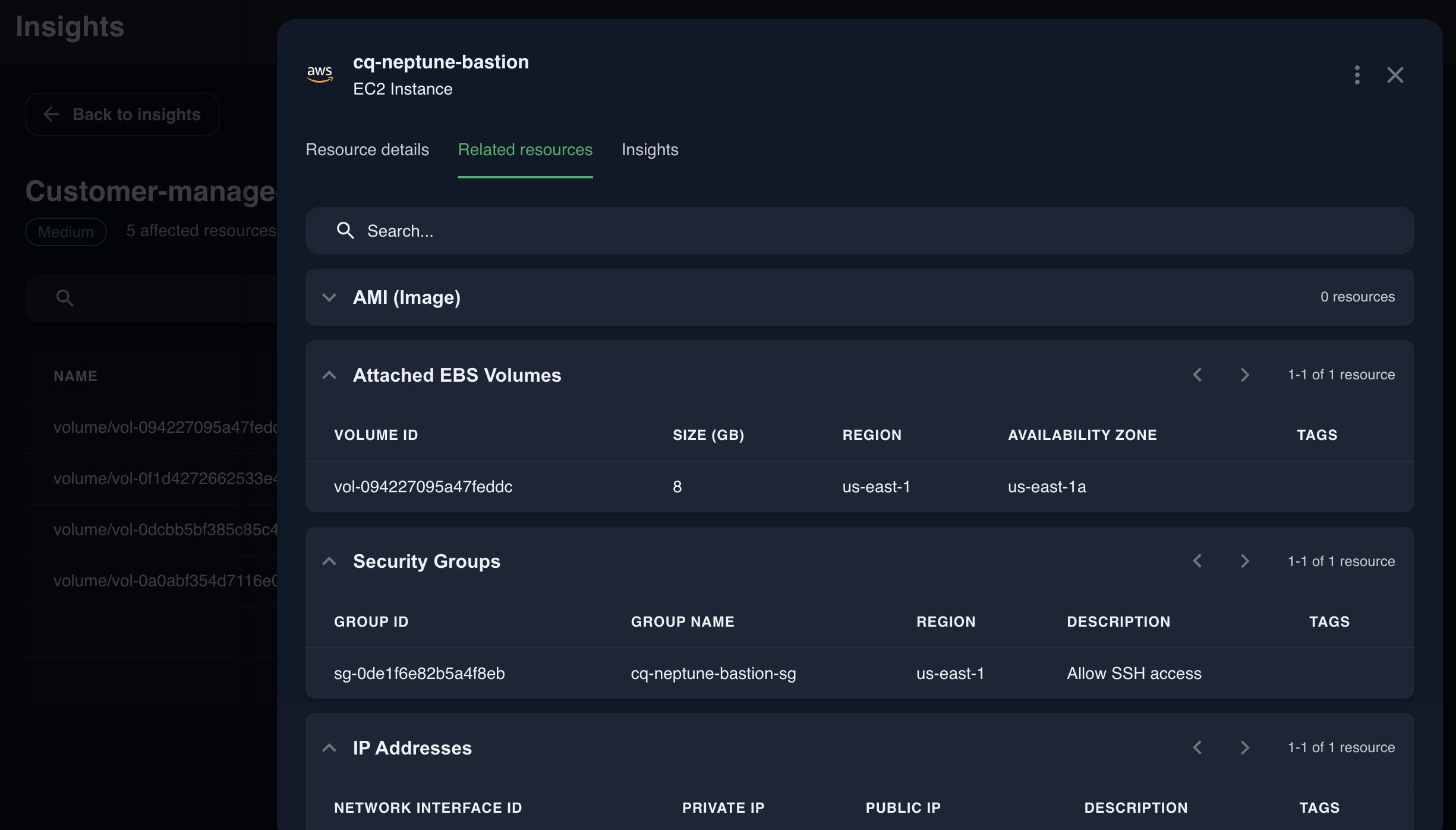Focus the Search... input field
Screen dimensions: 1456x830
pyautogui.click(x=859, y=231)
